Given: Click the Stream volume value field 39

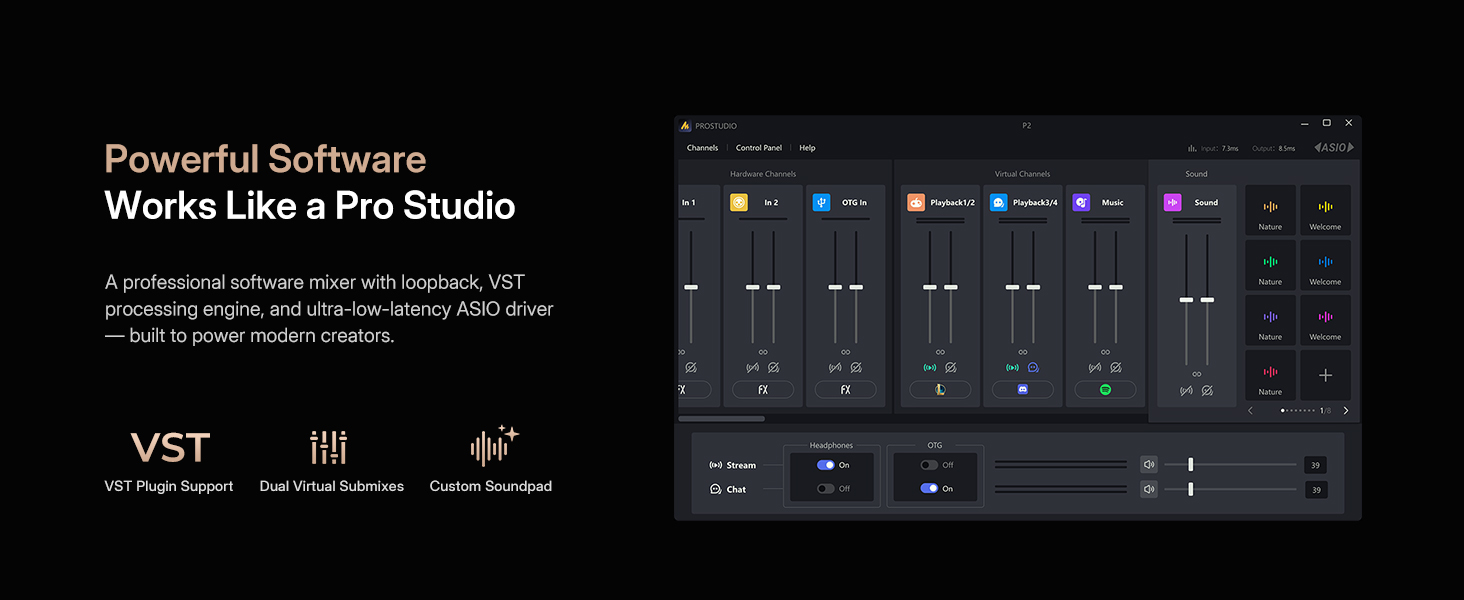Looking at the screenshot, I should (x=1316, y=465).
